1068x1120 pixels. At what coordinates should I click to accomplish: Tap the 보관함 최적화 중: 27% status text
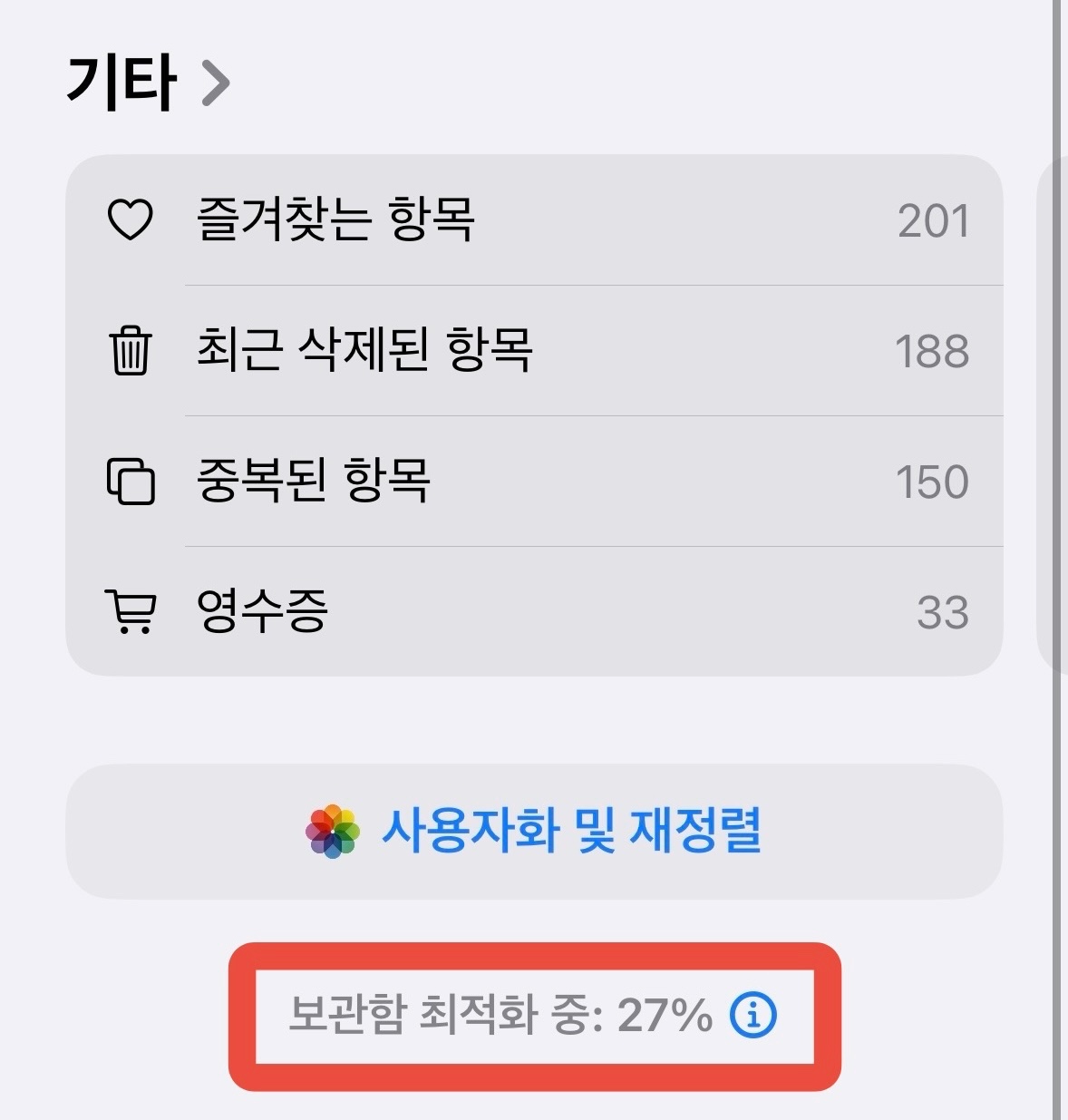pos(500,1015)
